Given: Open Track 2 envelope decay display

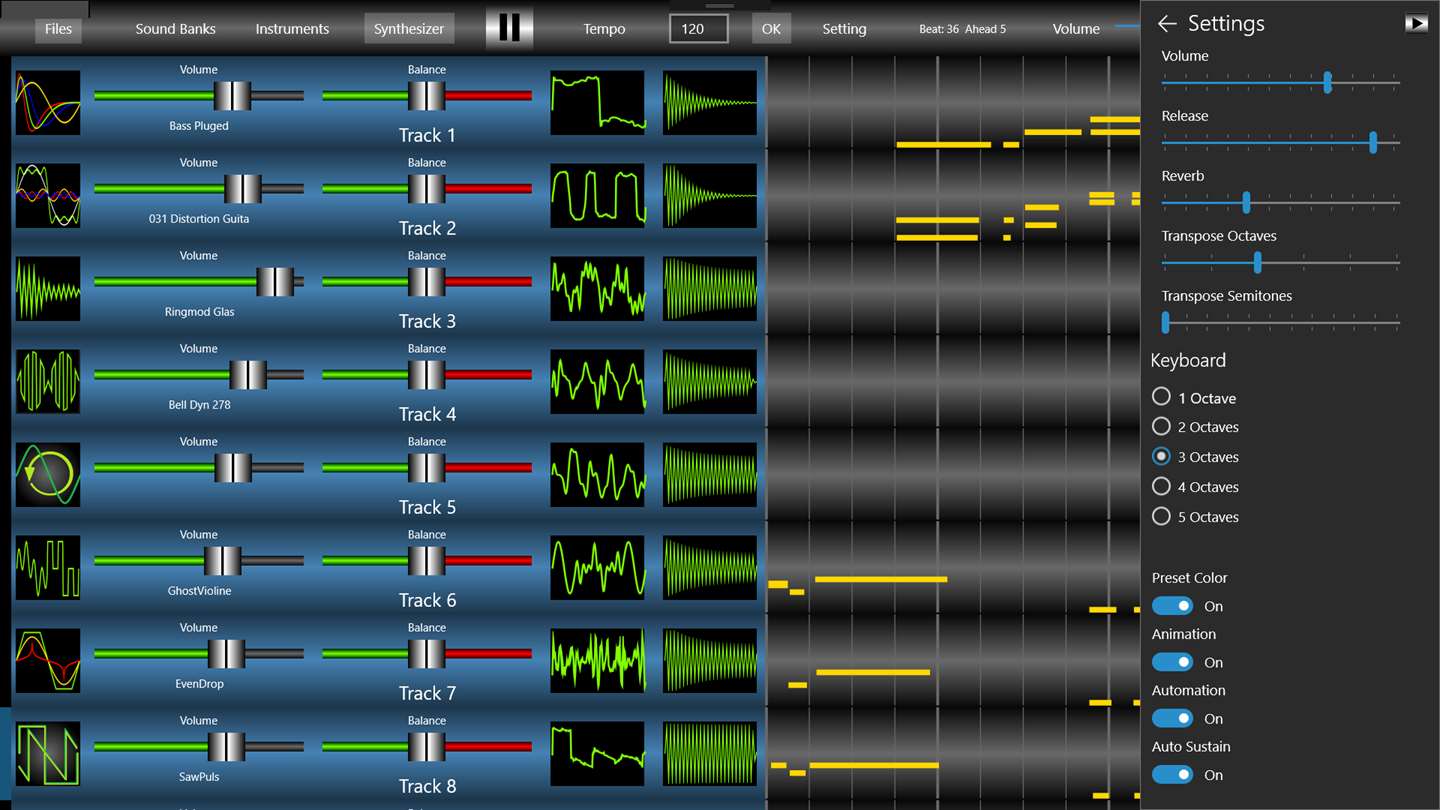Looking at the screenshot, I should click(x=710, y=195).
